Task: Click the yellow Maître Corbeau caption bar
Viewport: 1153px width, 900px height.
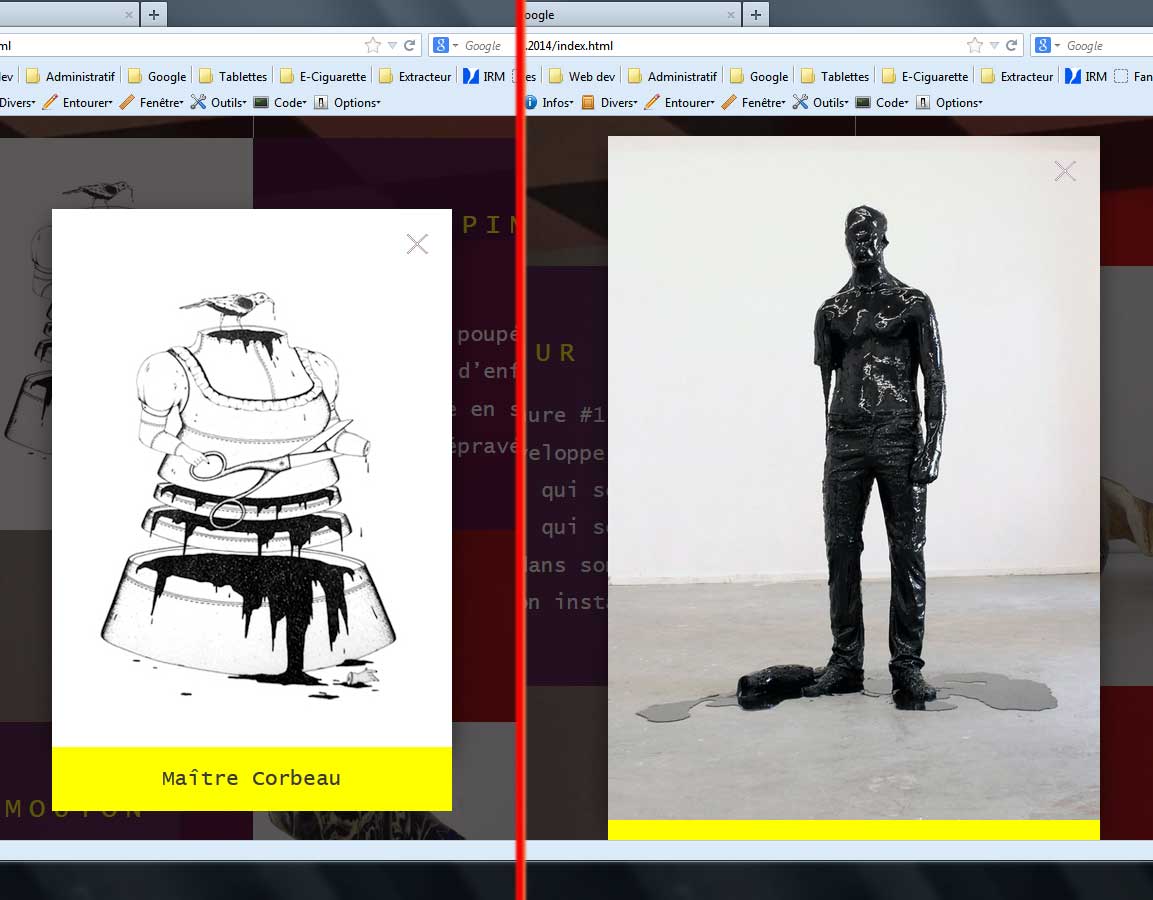Action: tap(251, 778)
